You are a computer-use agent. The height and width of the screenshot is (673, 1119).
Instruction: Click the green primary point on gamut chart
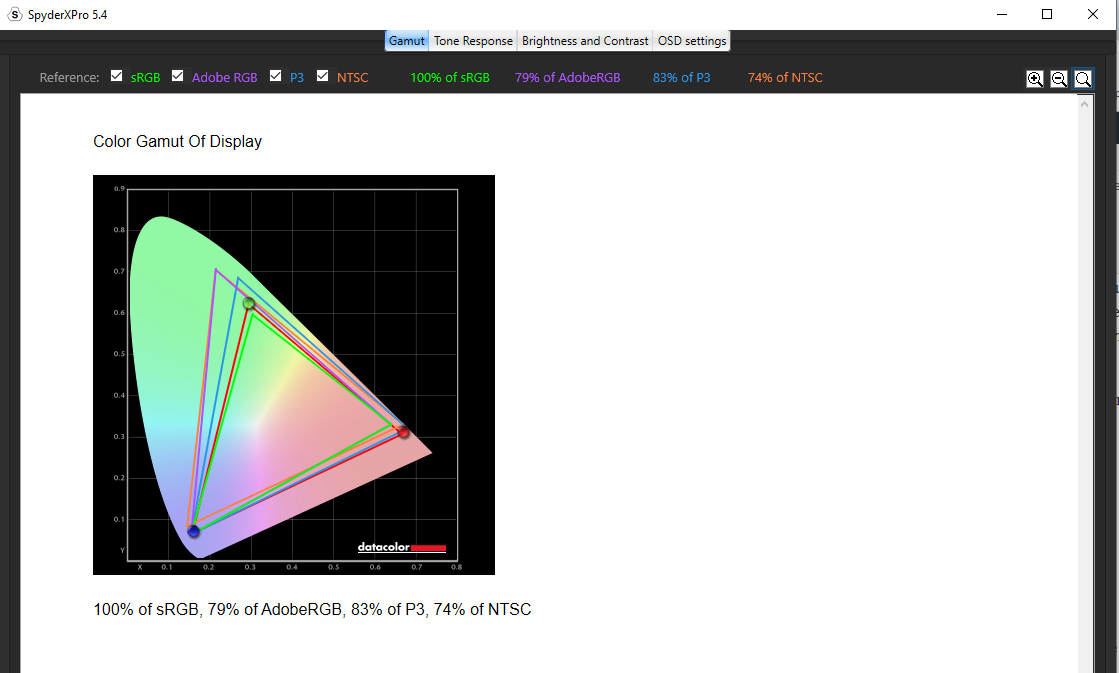248,303
